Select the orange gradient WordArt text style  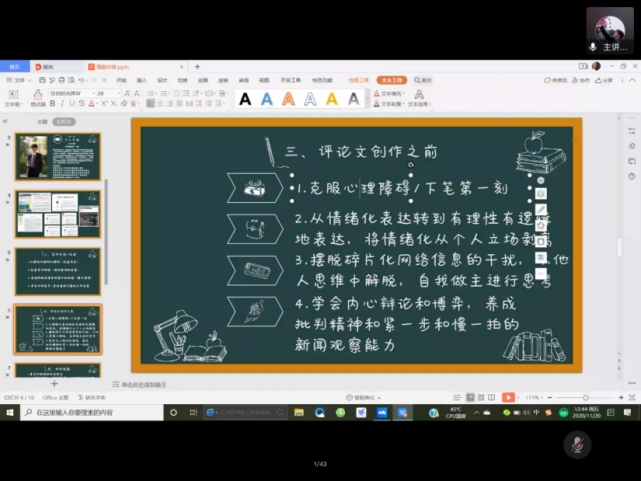(x=288, y=98)
